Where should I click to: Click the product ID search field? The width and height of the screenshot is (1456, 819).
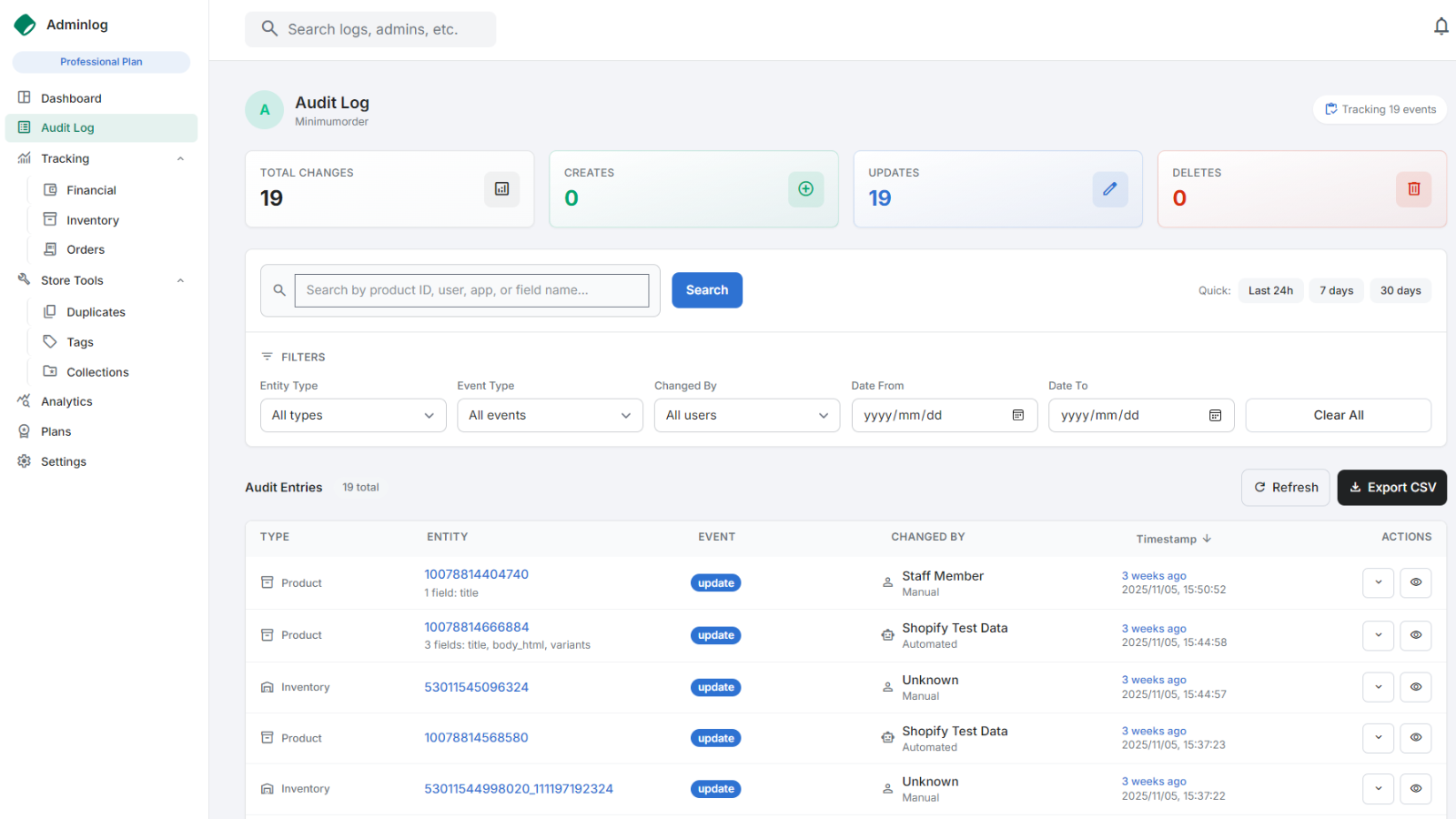(x=471, y=290)
